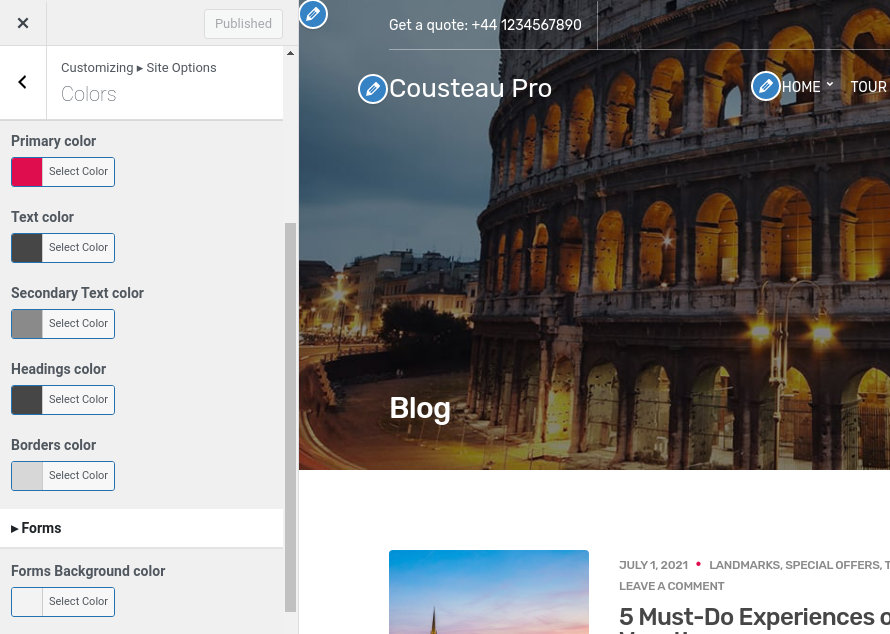Click Select Color under Secondary Text color
Image resolution: width=890 pixels, height=634 pixels.
pyautogui.click(x=78, y=324)
